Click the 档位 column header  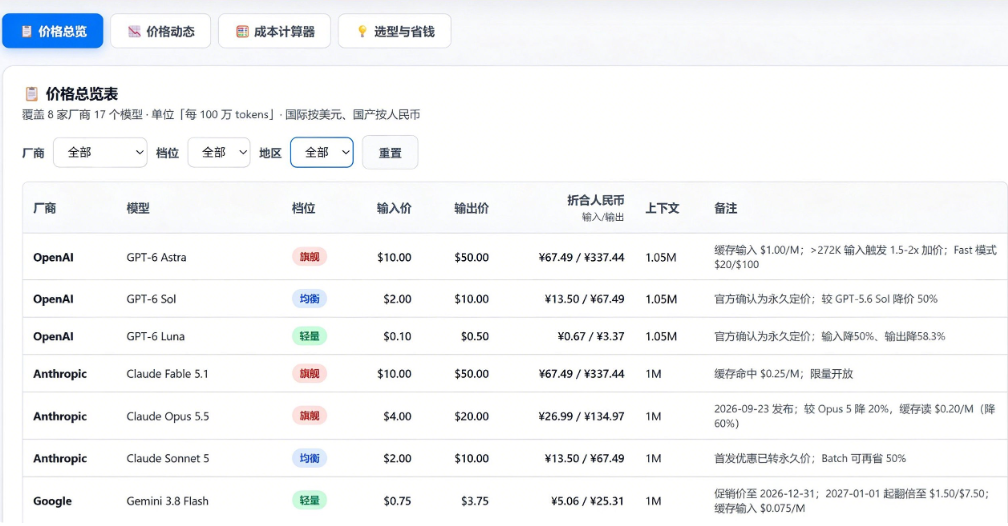click(x=303, y=208)
